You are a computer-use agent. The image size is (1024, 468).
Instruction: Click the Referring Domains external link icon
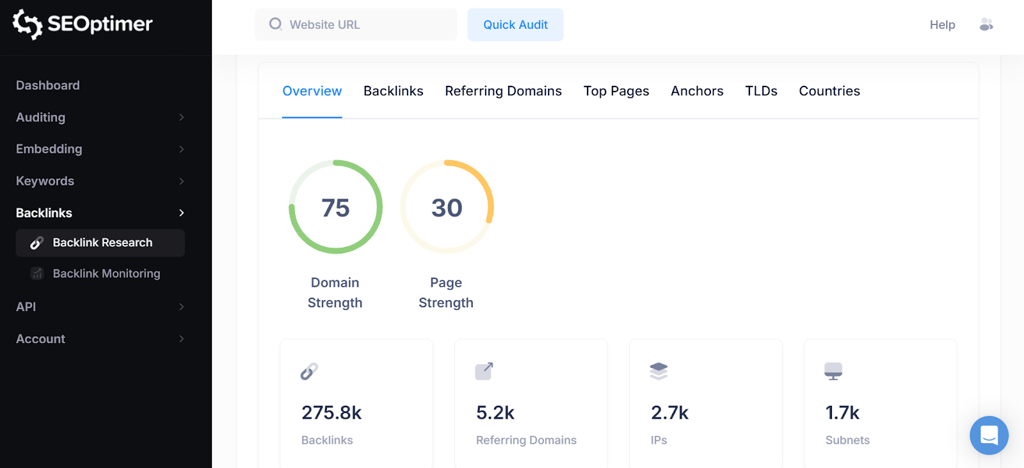(x=484, y=371)
